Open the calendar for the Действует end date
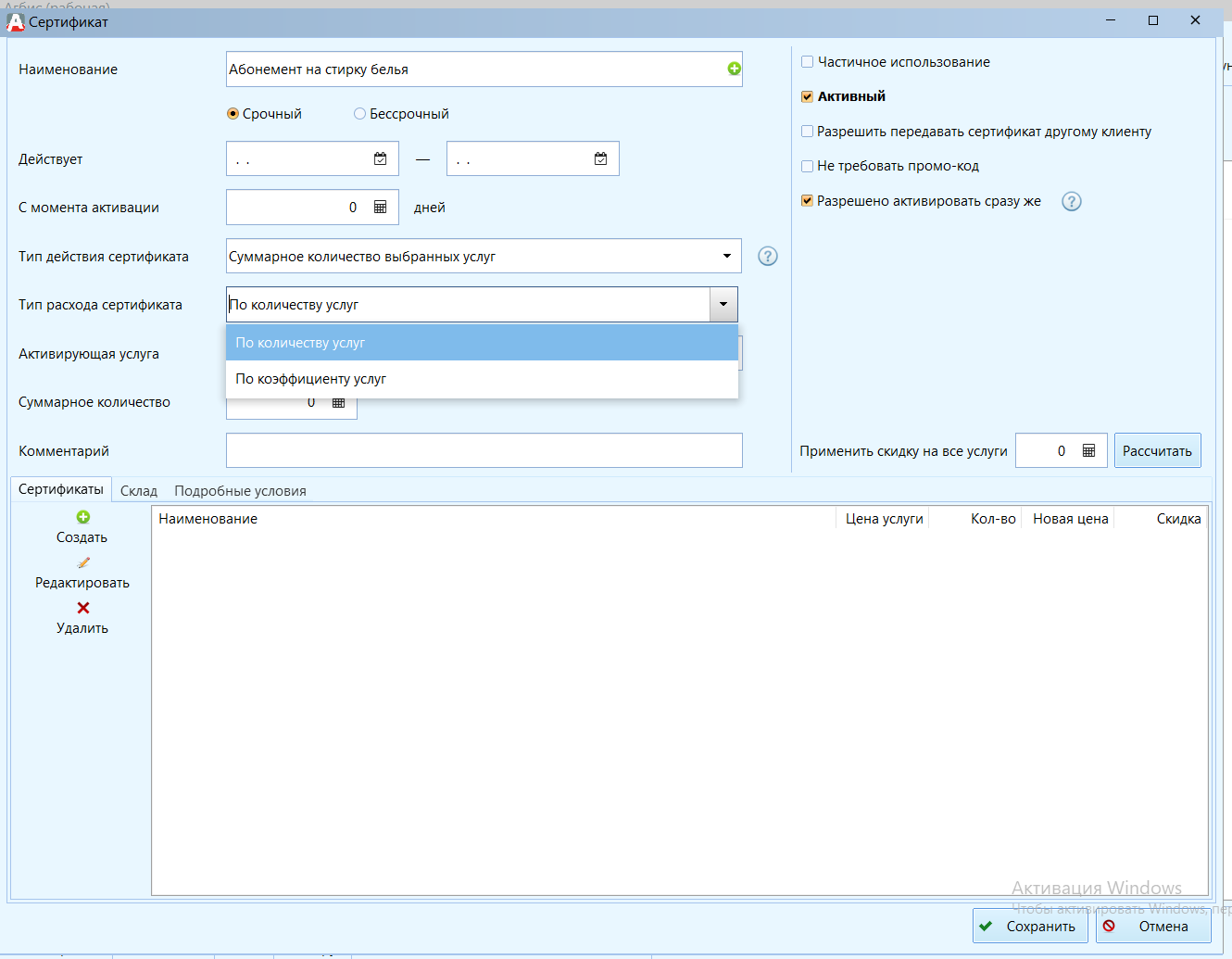Viewport: 1232px width, 959px height. coord(600,158)
